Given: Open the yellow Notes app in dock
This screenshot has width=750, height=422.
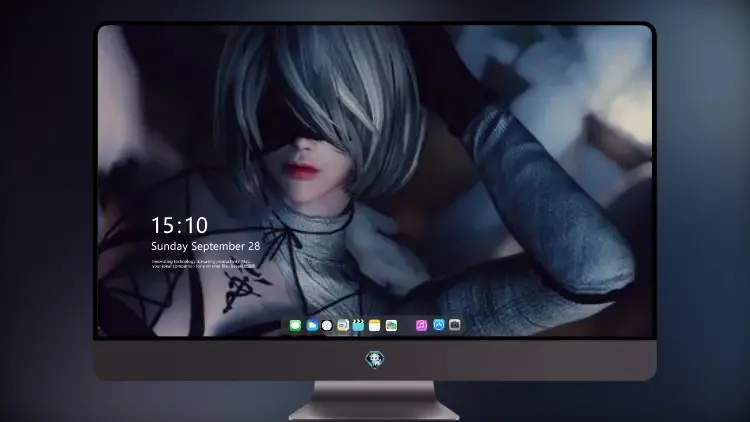Looking at the screenshot, I should click(x=375, y=325).
